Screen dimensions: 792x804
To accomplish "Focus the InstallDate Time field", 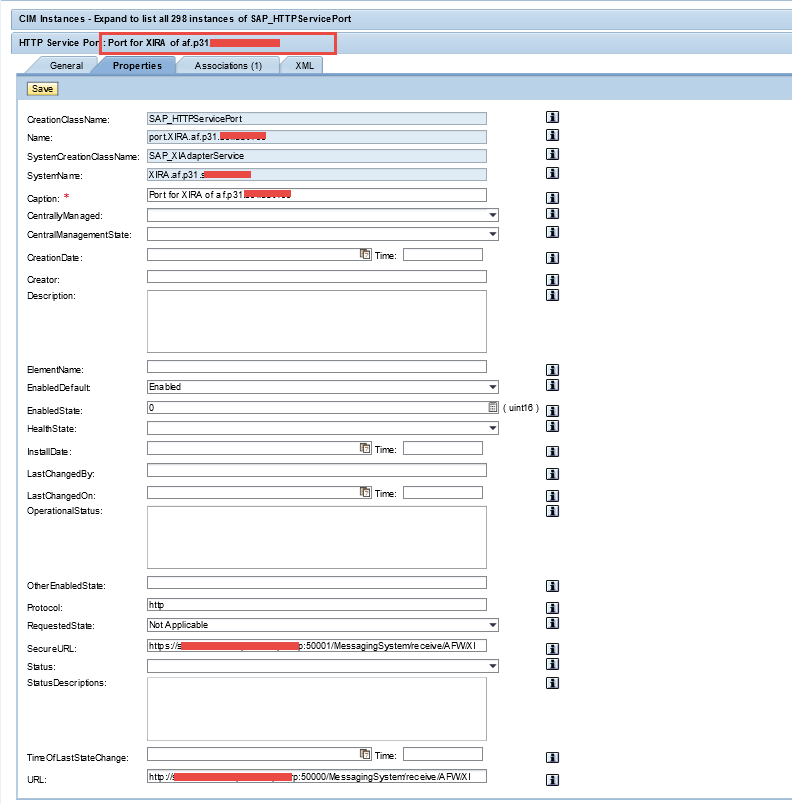I will [x=443, y=448].
